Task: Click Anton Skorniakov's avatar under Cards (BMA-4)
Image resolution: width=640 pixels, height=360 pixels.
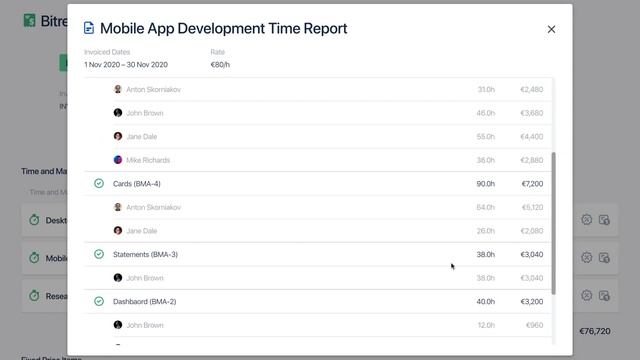Action: pyautogui.click(x=118, y=207)
